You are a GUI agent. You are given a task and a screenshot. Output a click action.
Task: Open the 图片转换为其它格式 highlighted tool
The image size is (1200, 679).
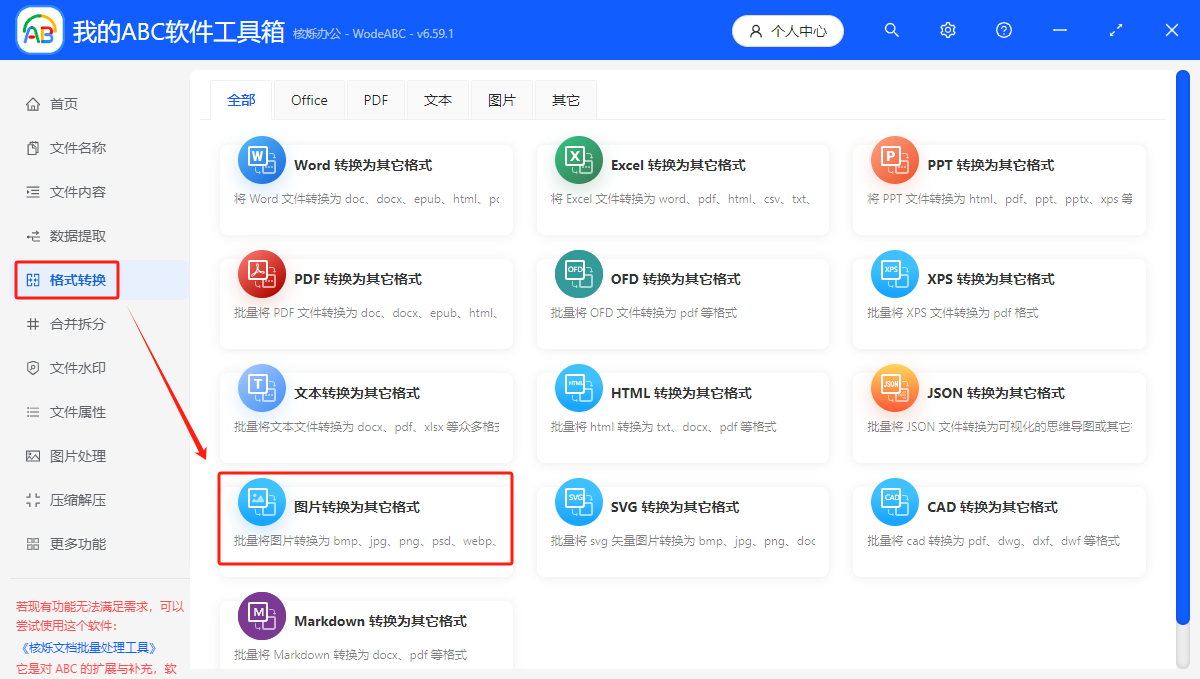(x=365, y=518)
